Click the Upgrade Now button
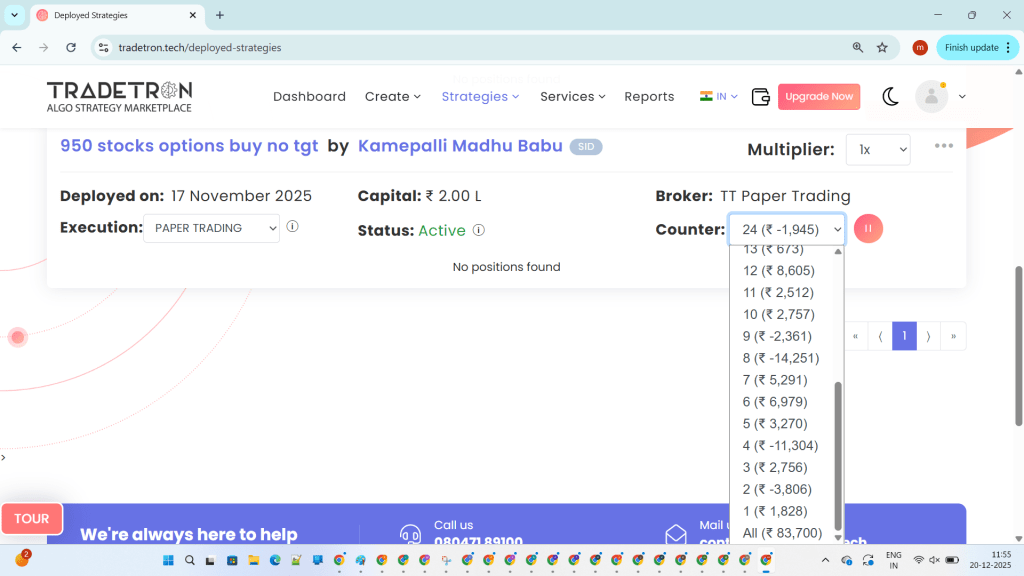 [818, 97]
